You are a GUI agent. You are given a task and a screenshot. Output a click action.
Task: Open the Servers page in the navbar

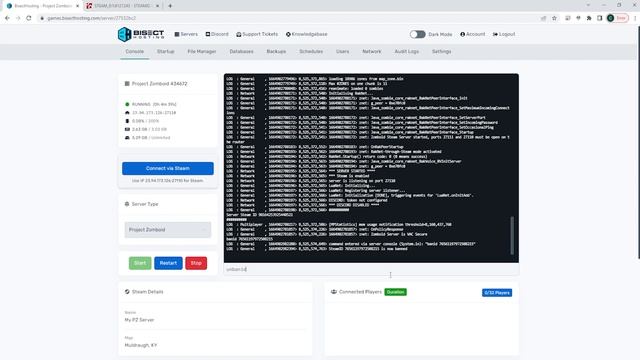click(x=186, y=34)
